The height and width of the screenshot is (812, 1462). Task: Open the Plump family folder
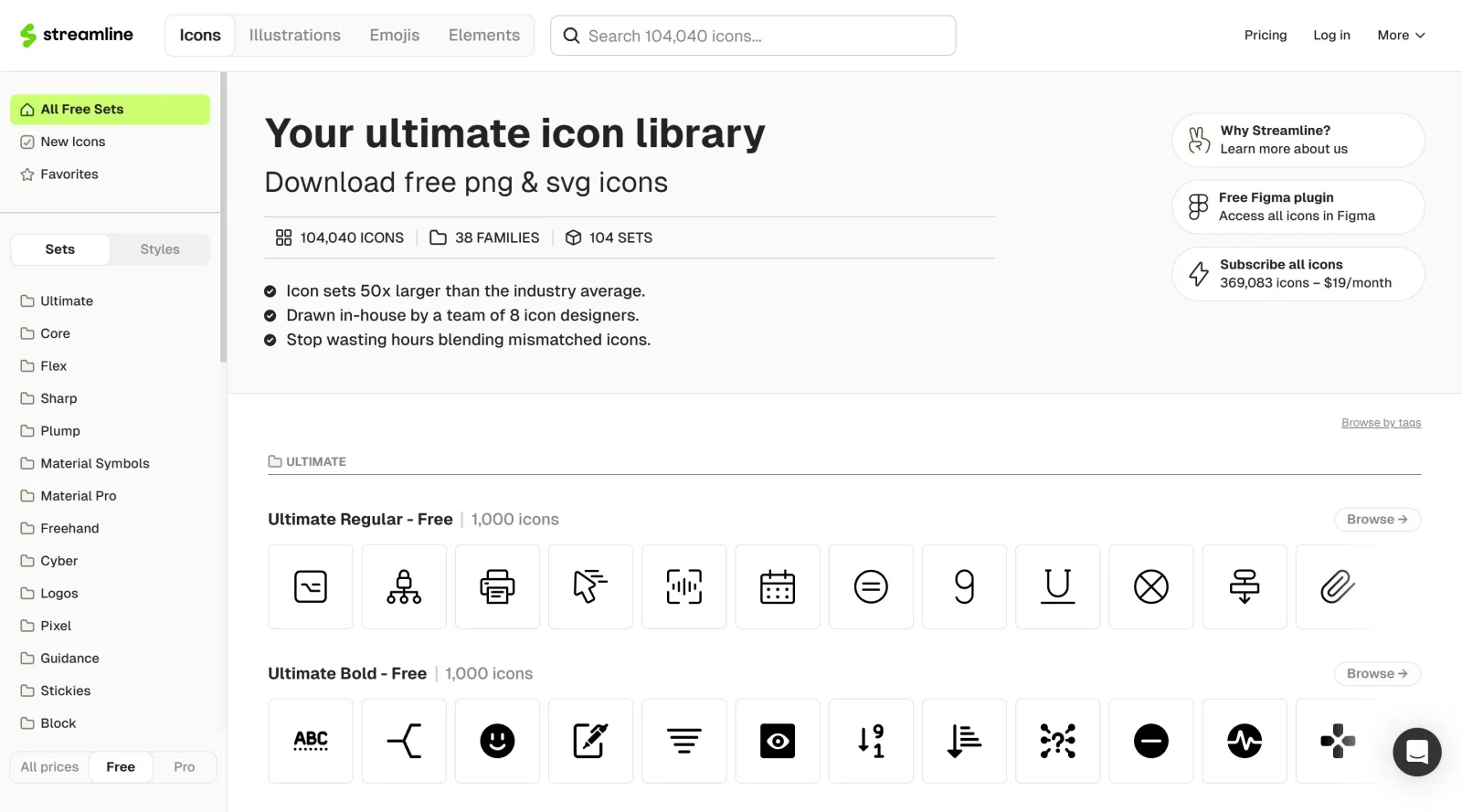click(x=50, y=431)
